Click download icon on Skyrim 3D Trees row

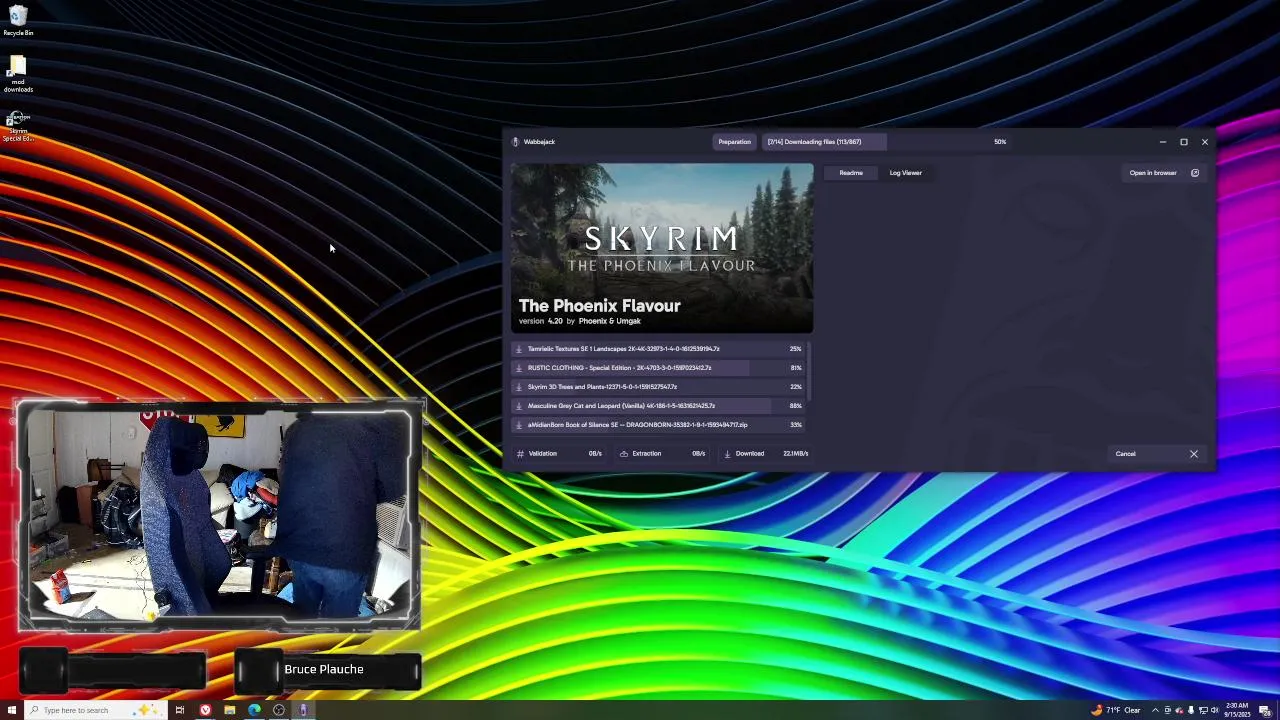click(x=518, y=387)
